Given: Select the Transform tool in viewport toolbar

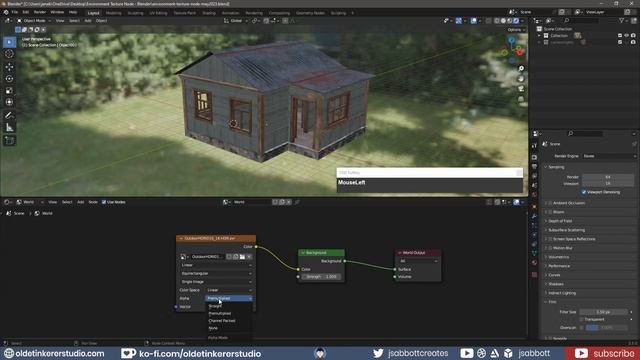Looking at the screenshot, I should pos(9,102).
